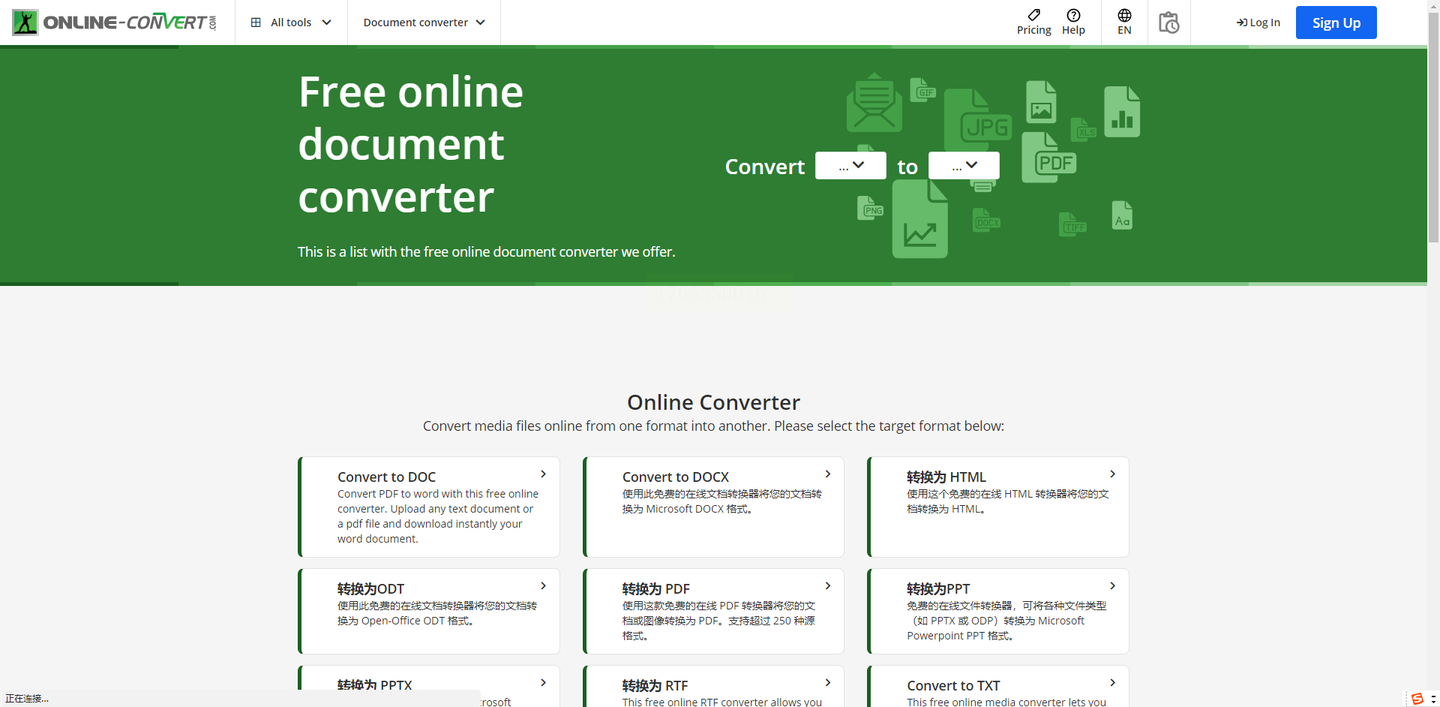
Task: Click the 转换为PPT chevron arrow
Action: [1112, 586]
